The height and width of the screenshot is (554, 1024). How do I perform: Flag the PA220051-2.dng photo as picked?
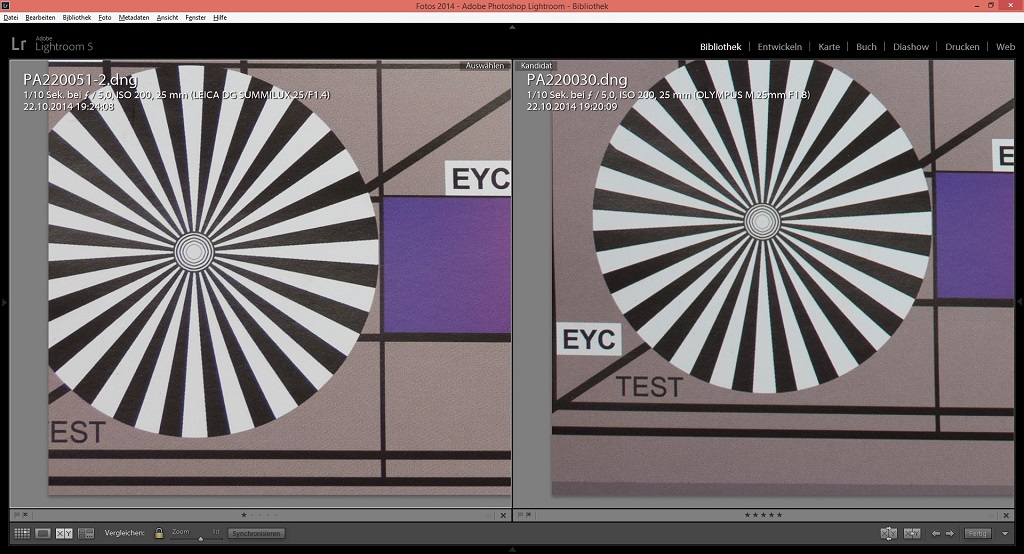click(x=17, y=515)
